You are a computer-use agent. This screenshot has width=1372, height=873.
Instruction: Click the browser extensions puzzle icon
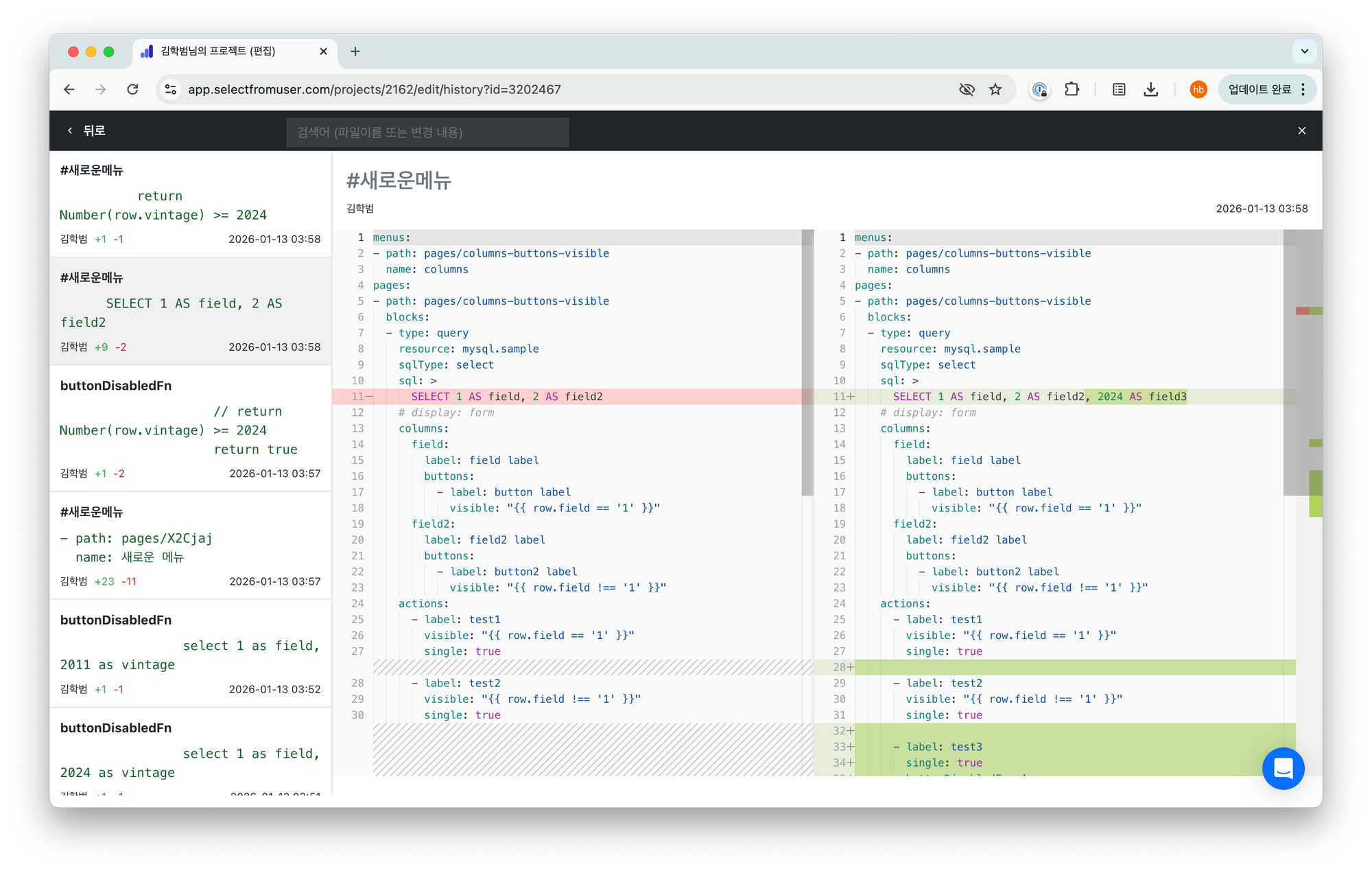1072,89
